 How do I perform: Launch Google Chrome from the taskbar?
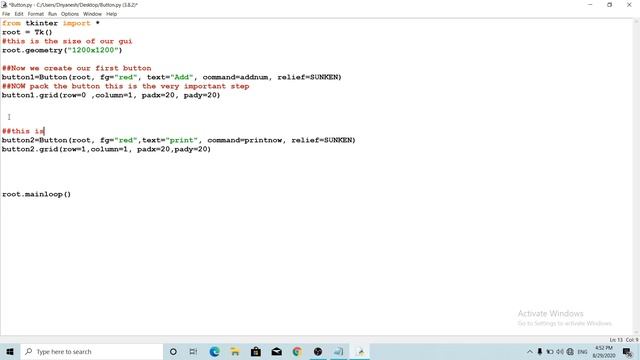(297, 351)
